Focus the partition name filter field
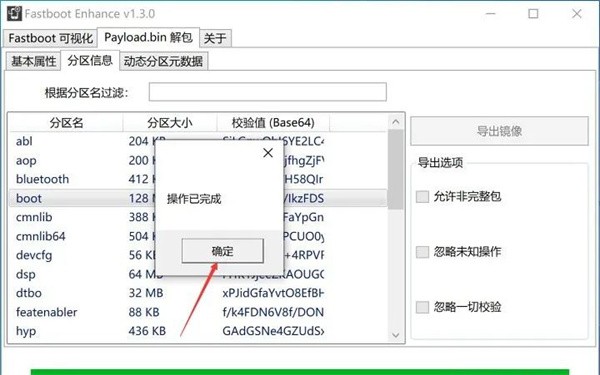The width and height of the screenshot is (600, 375). (x=267, y=92)
